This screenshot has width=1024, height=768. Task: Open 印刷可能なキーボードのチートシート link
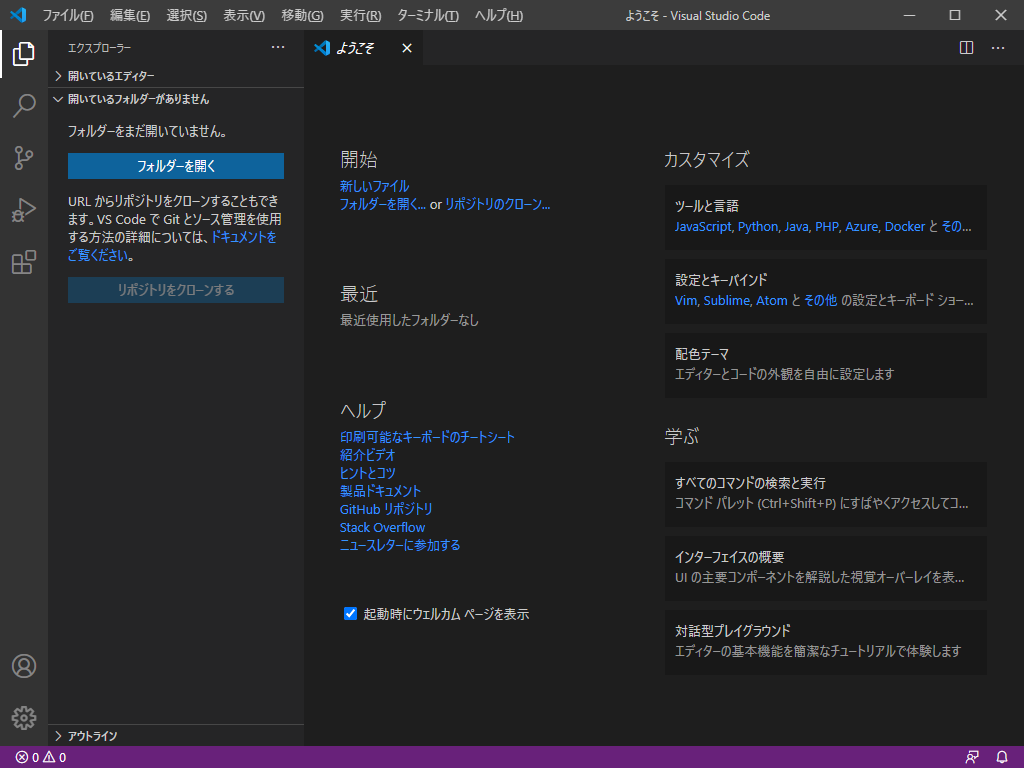click(427, 437)
